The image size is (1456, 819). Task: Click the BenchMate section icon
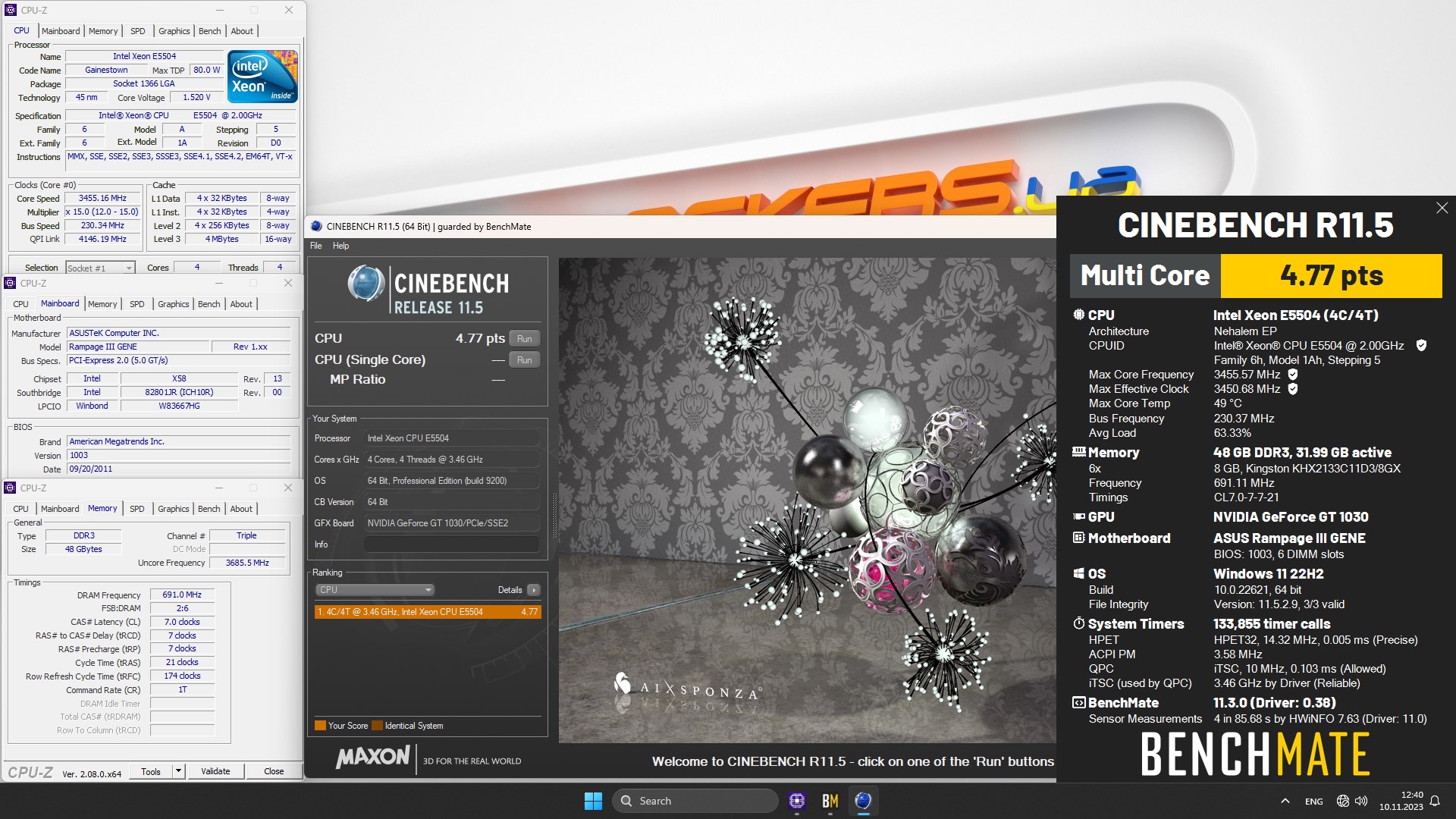tap(1078, 702)
